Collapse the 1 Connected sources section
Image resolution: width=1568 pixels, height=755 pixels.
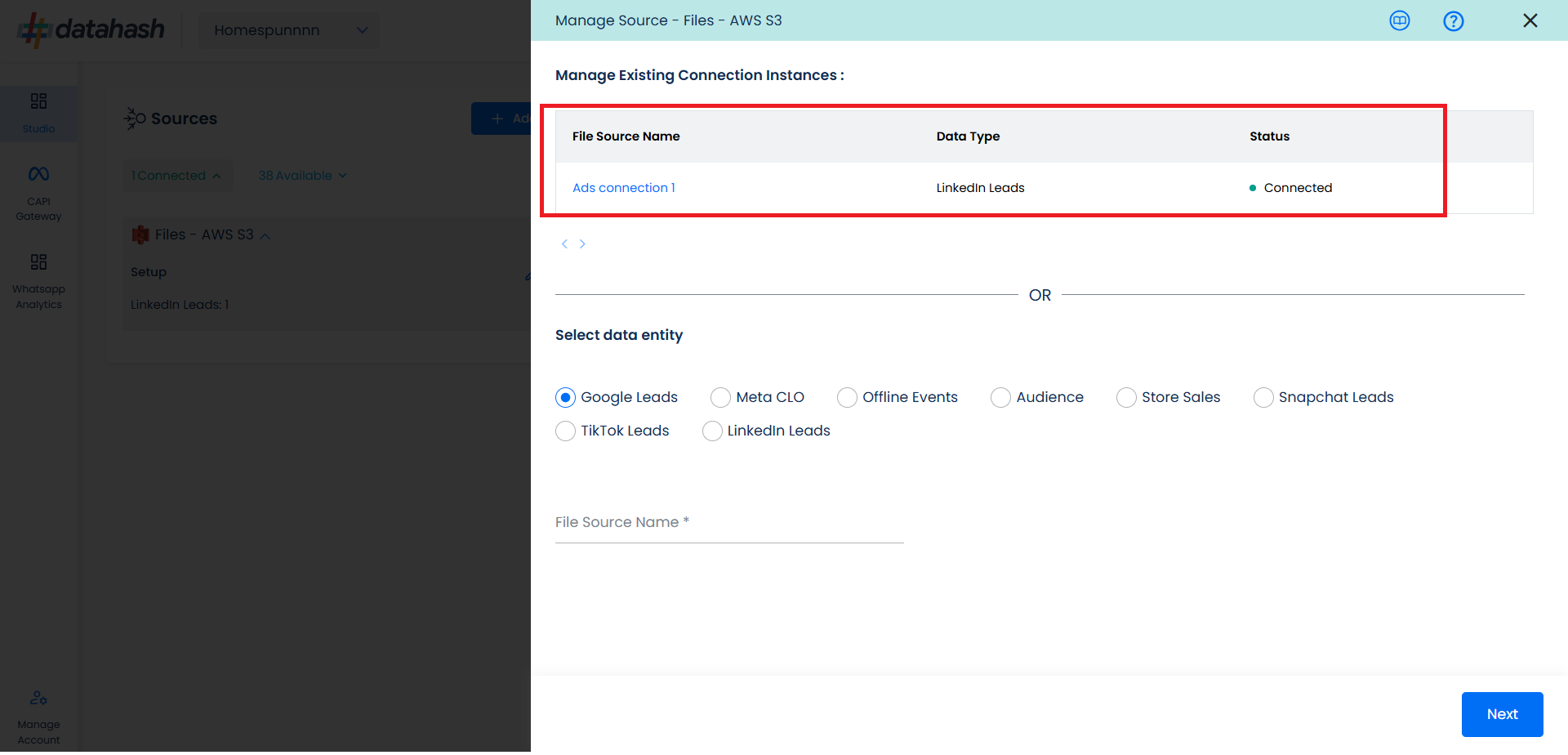[176, 176]
